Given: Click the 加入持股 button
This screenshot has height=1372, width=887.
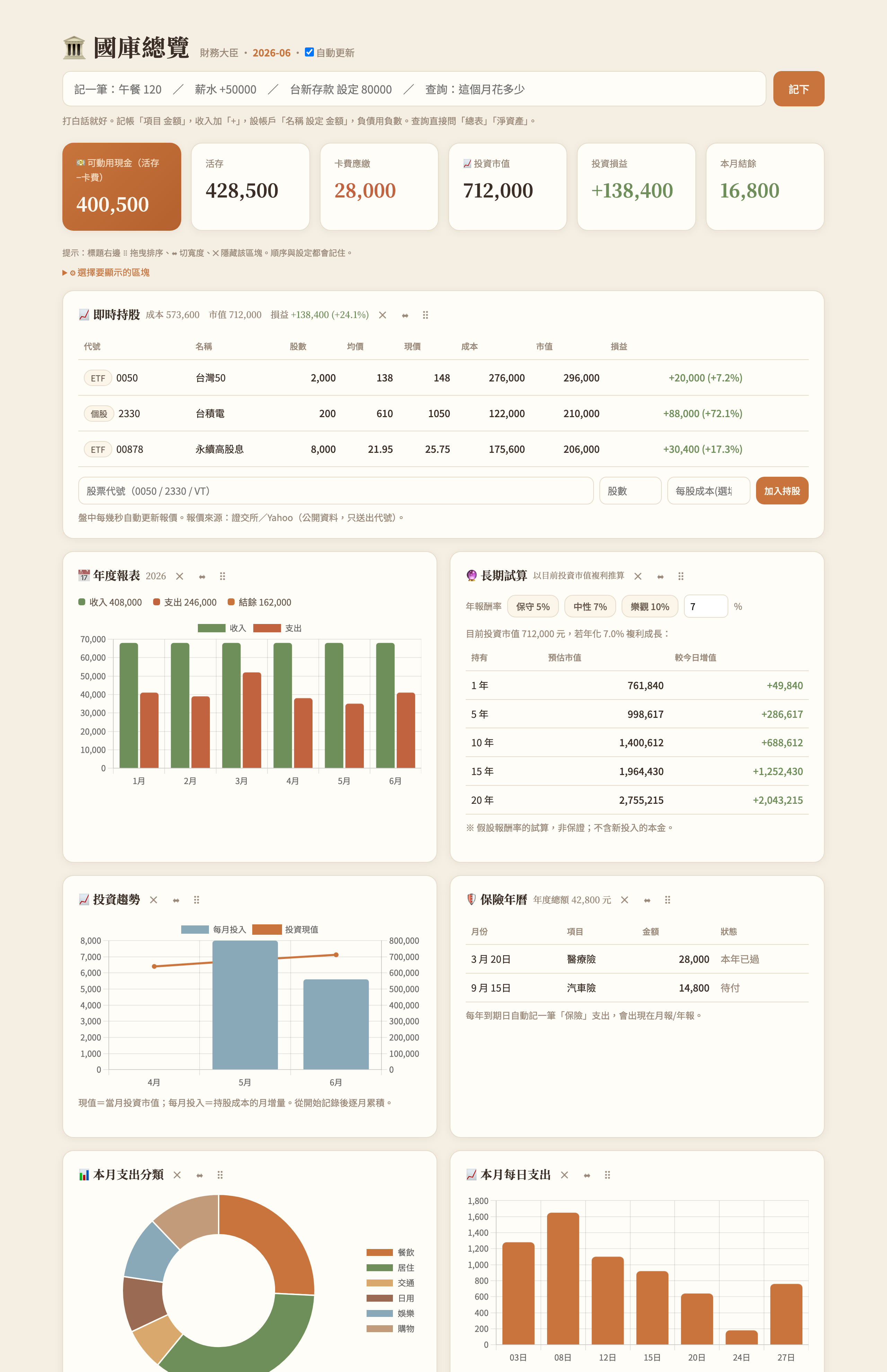Looking at the screenshot, I should (x=782, y=491).
